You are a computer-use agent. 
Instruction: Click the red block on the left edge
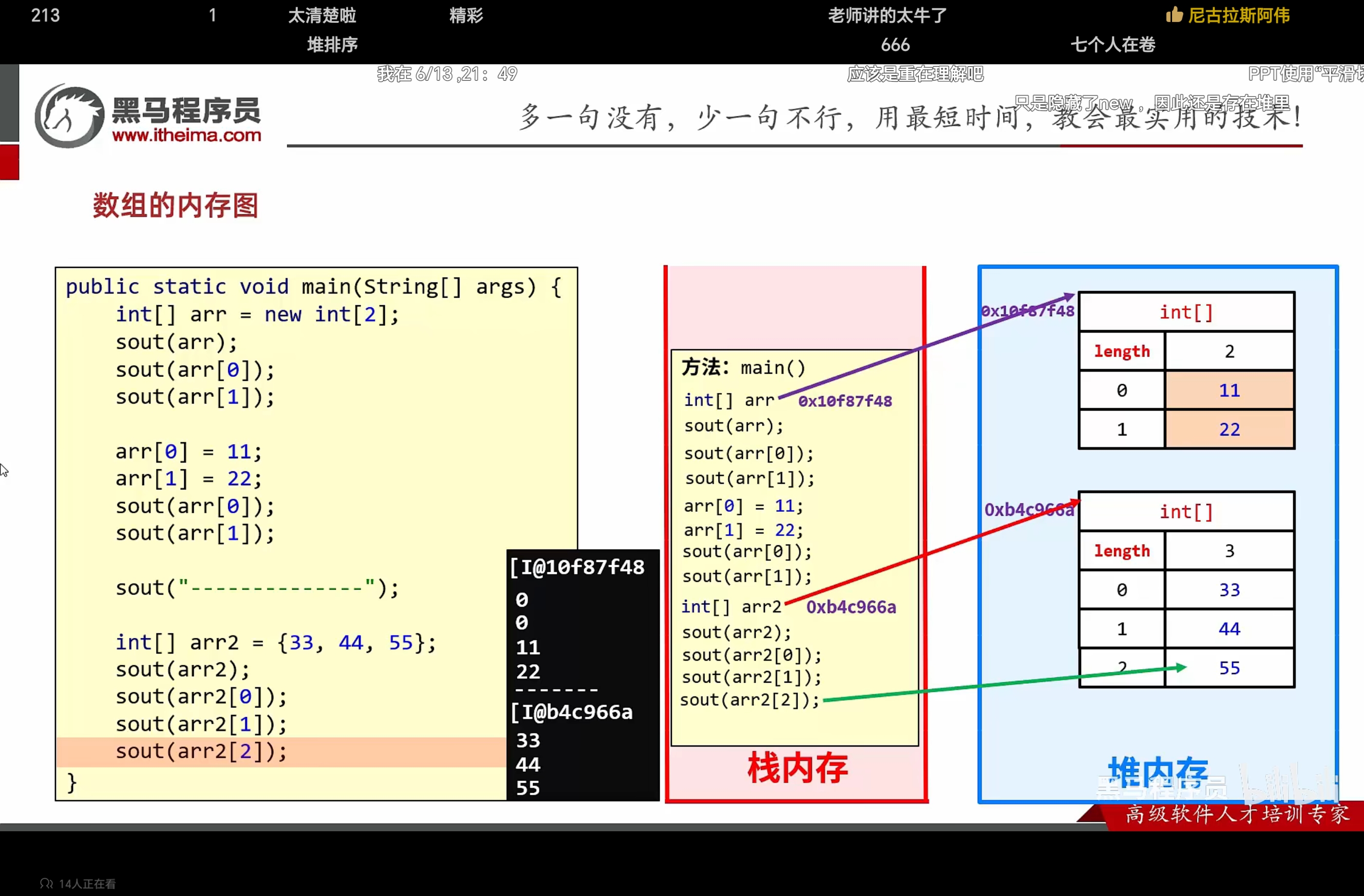click(9, 162)
